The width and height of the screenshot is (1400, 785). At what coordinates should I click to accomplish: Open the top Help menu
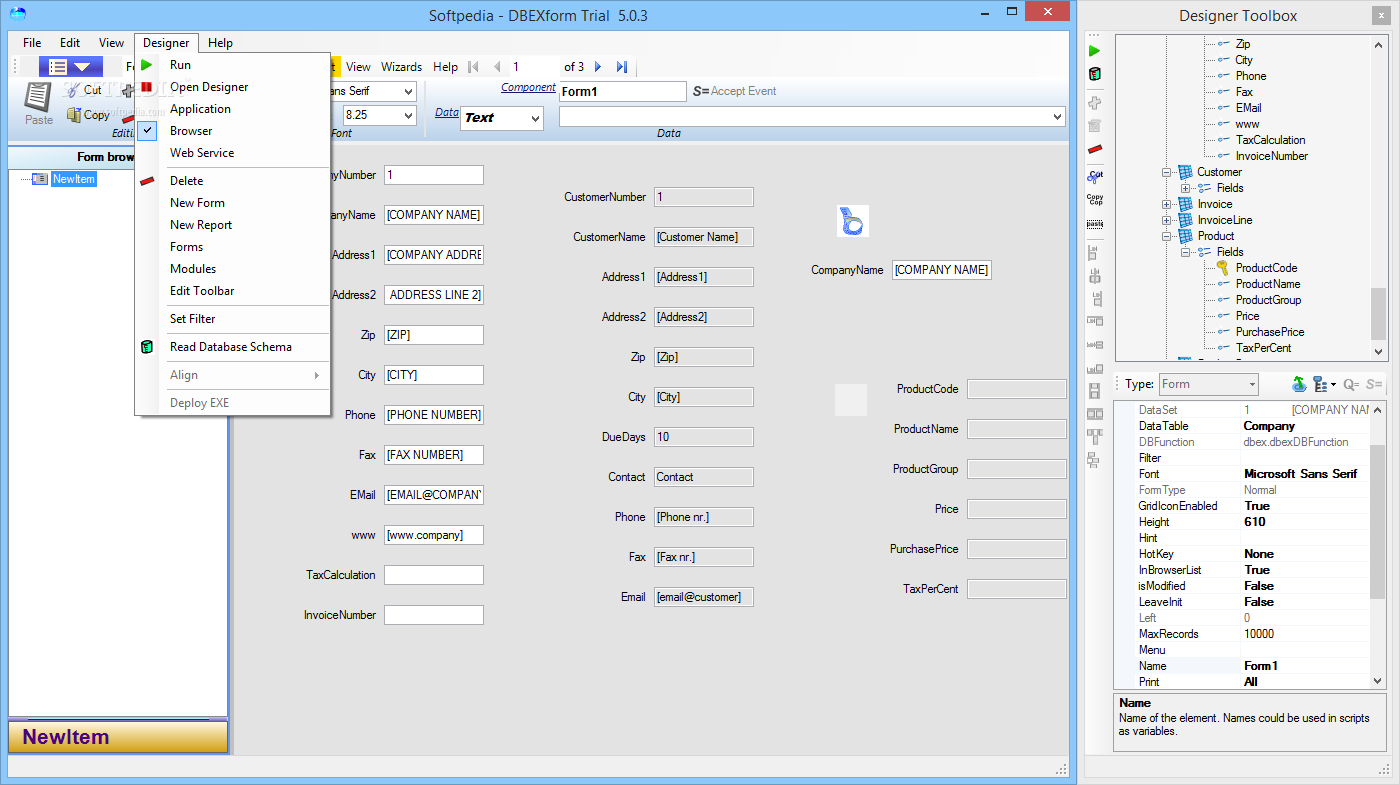tap(220, 43)
